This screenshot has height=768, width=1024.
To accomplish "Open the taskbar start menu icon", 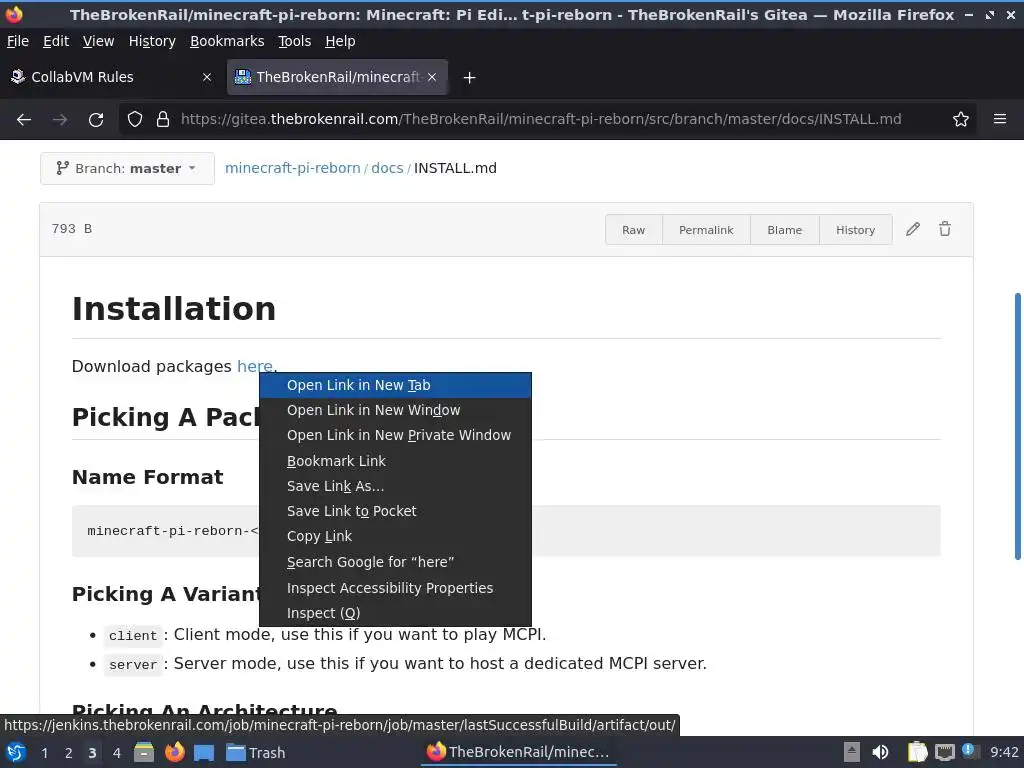I will (x=16, y=752).
